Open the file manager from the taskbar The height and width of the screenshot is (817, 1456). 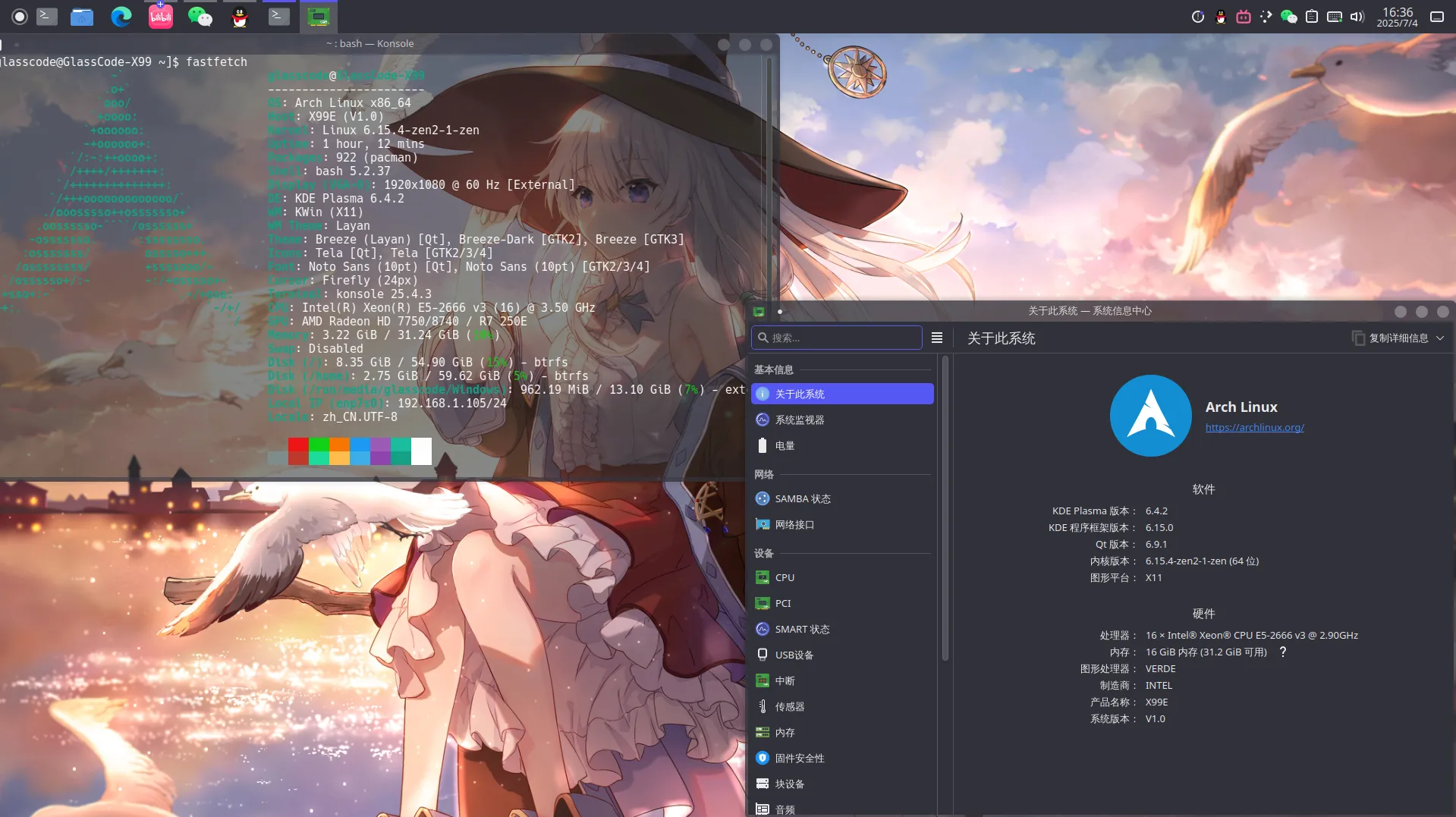pyautogui.click(x=82, y=16)
